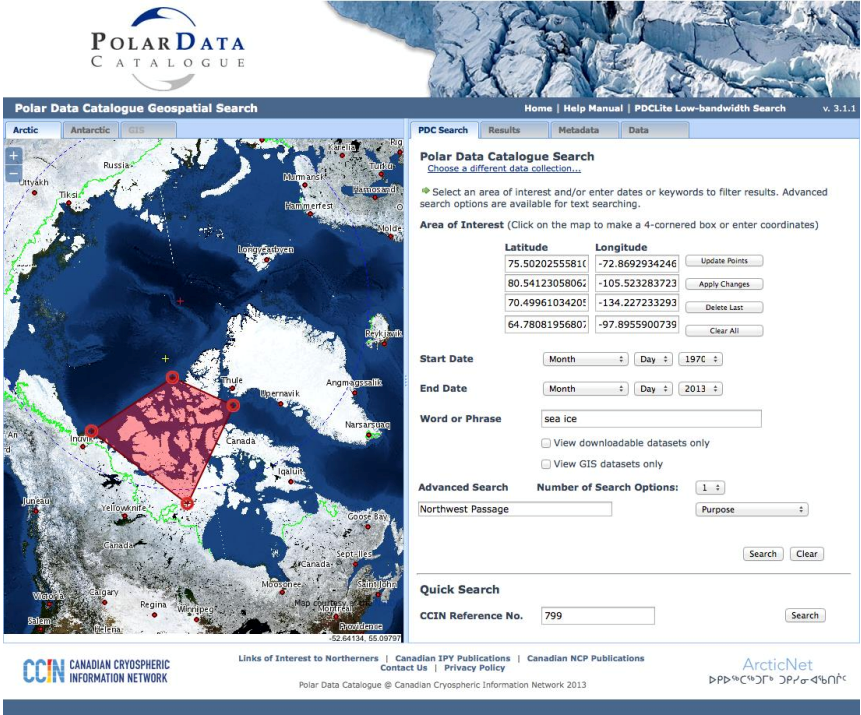Viewport: 861px width, 715px height.
Task: Open Number of Search Options dropdown
Action: 711,488
